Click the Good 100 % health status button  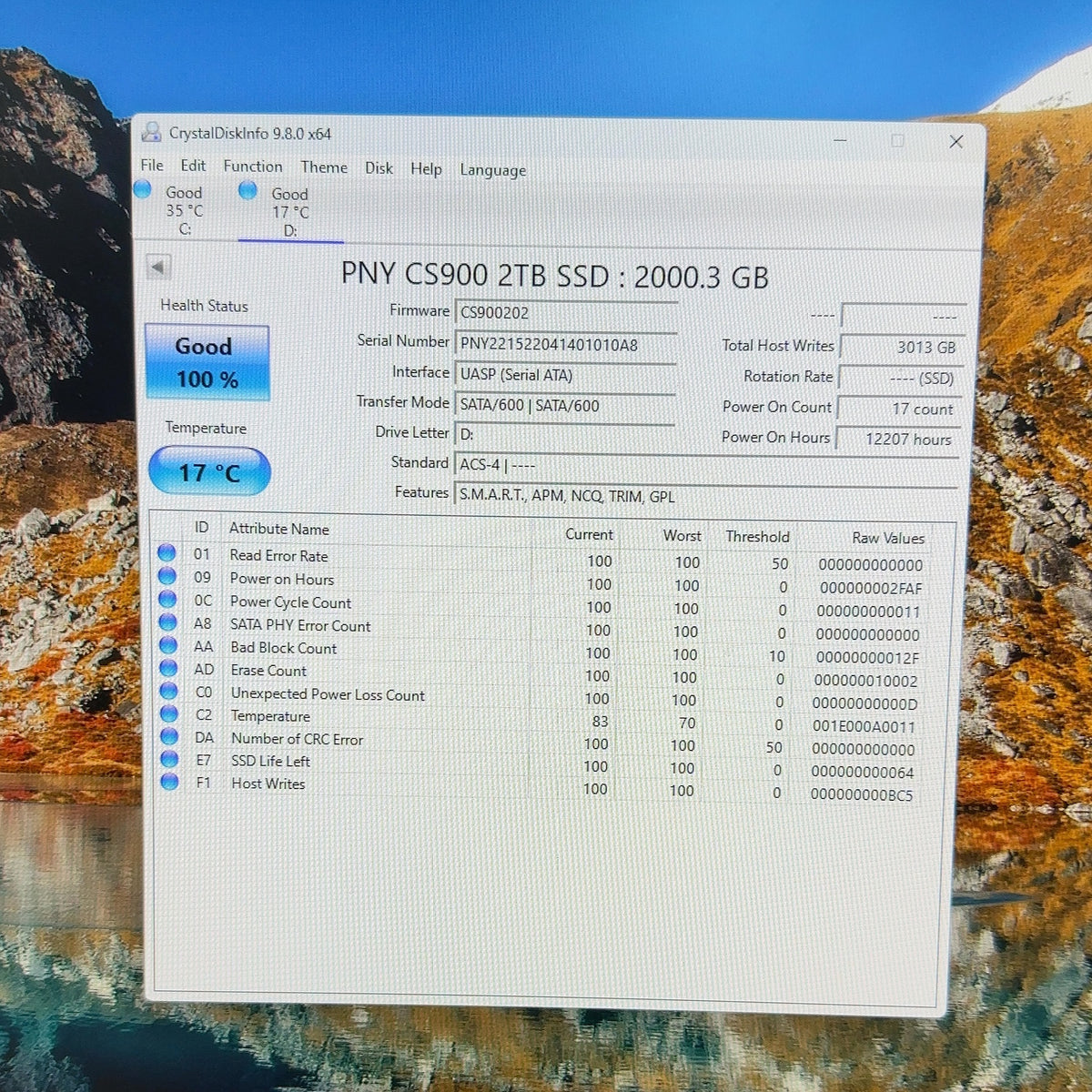tap(207, 362)
